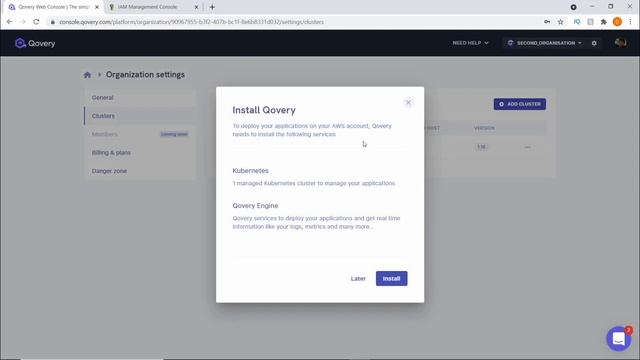Go to home via breadcrumb icon
640x360 pixels.
pos(87,75)
